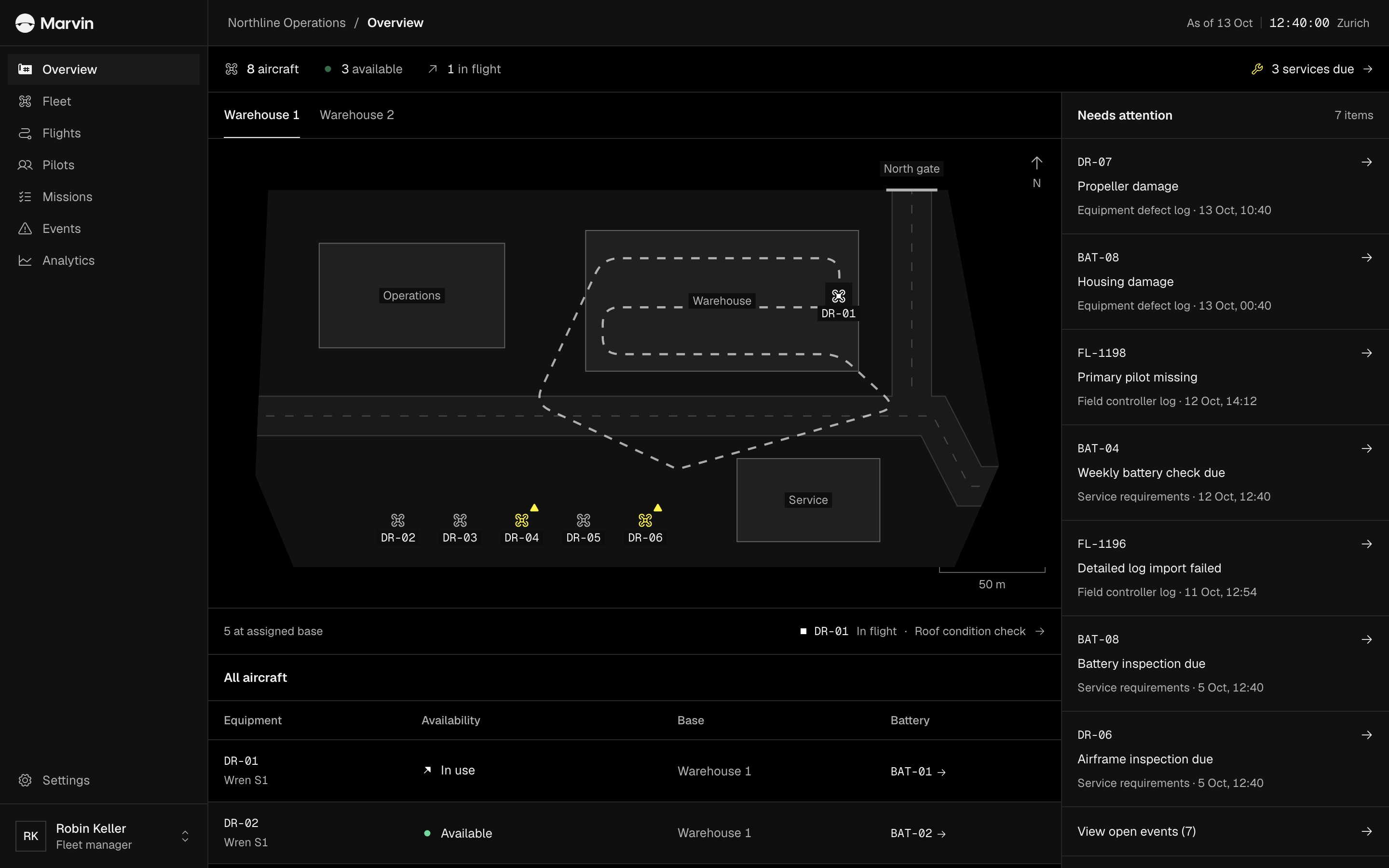Expand the Robin Keller account switcher
Screen dimensions: 1389x868
[185, 836]
